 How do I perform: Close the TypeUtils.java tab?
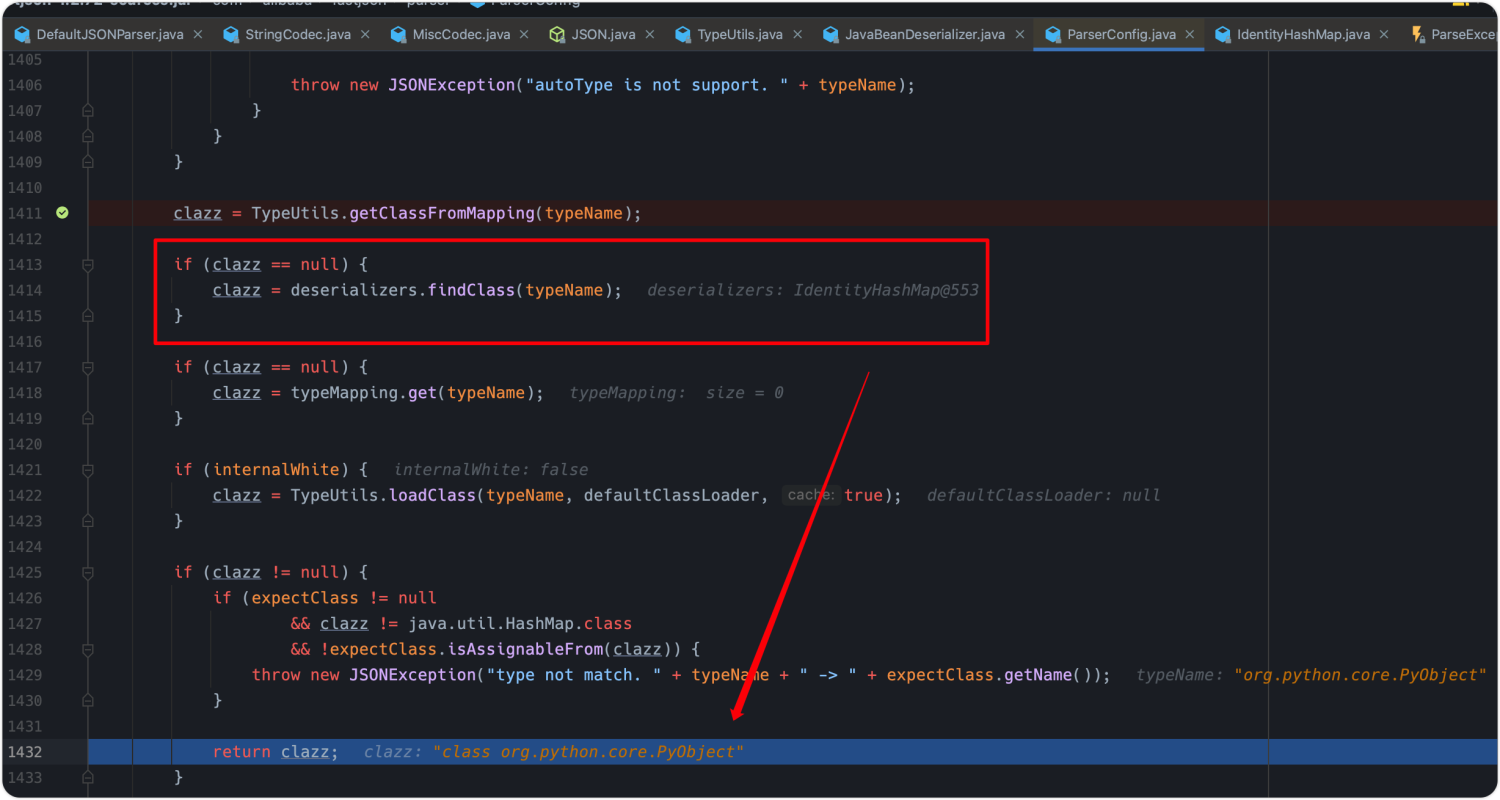pyautogui.click(x=798, y=34)
